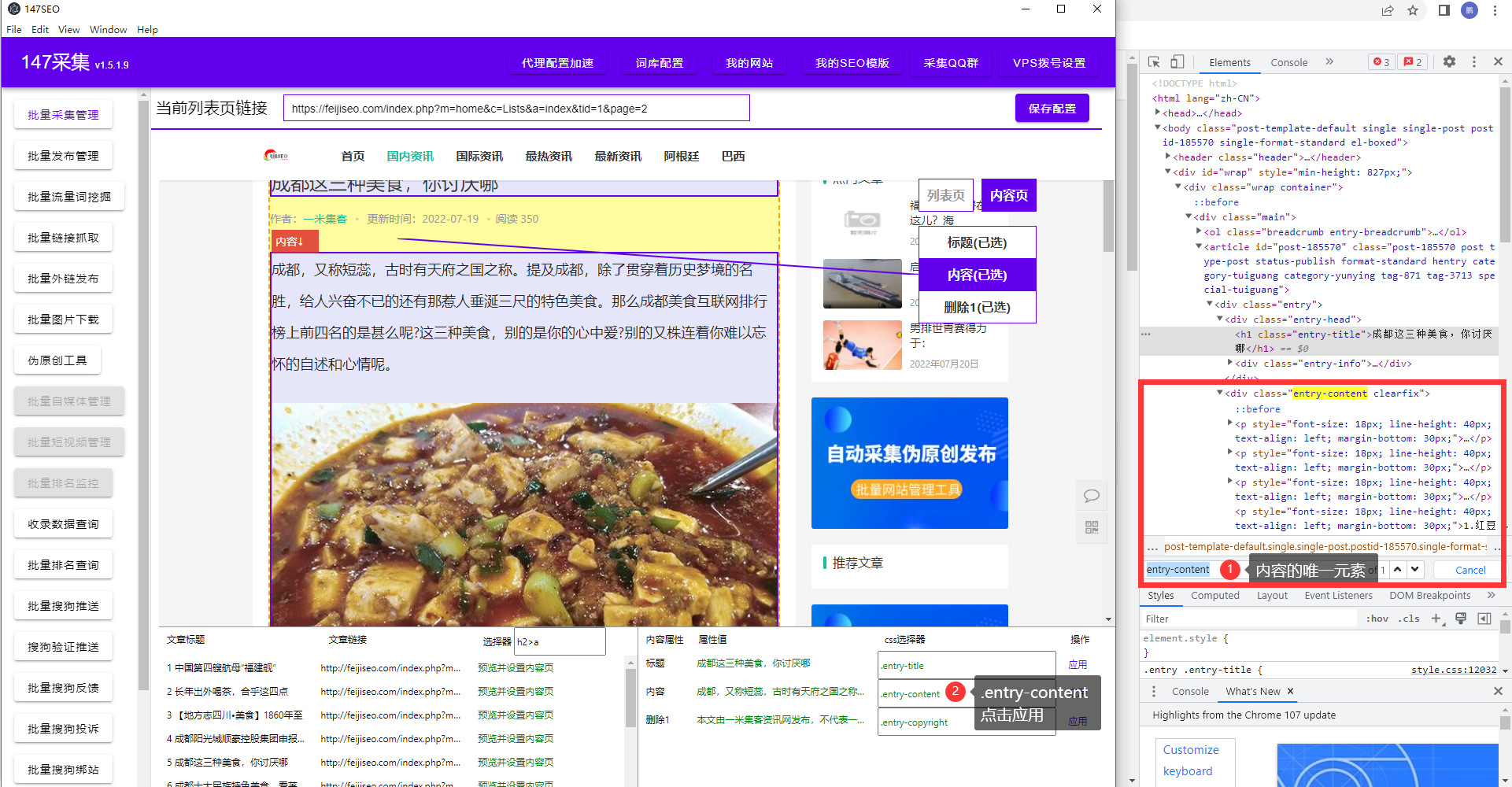Open the Help menu
This screenshot has height=787, width=1512.
tap(147, 29)
